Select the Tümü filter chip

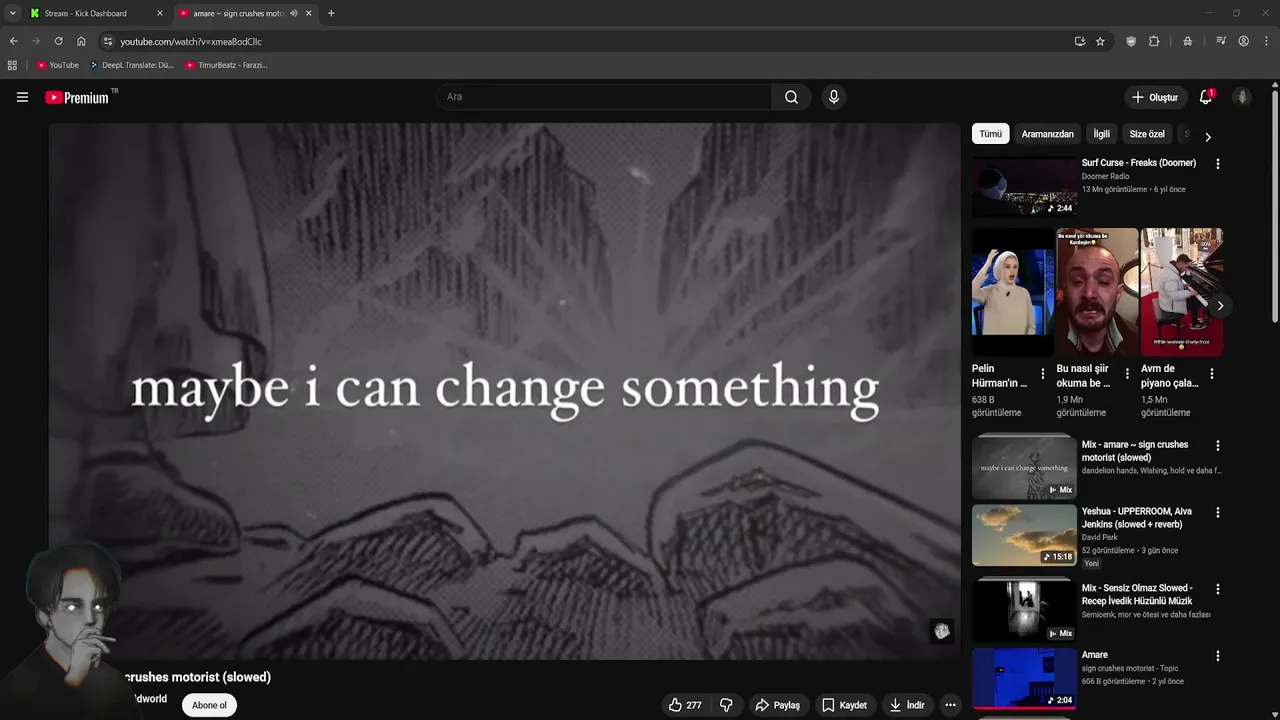tap(990, 134)
